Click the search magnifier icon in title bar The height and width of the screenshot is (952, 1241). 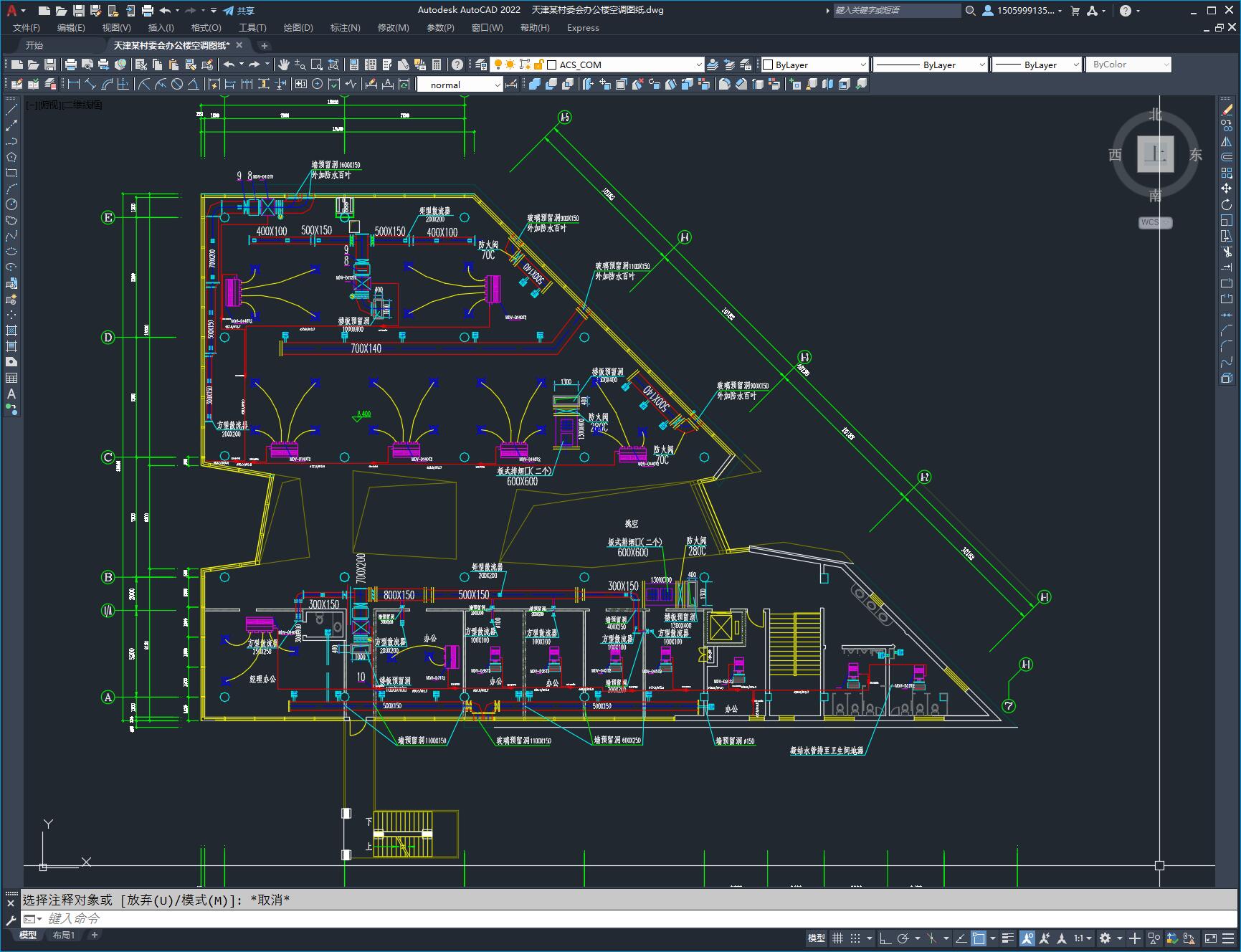(x=970, y=11)
